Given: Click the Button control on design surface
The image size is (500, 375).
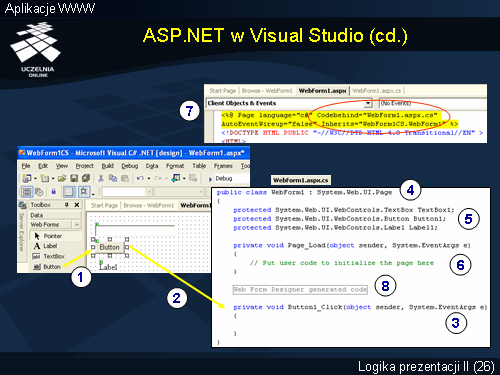Looking at the screenshot, I should [x=109, y=247].
